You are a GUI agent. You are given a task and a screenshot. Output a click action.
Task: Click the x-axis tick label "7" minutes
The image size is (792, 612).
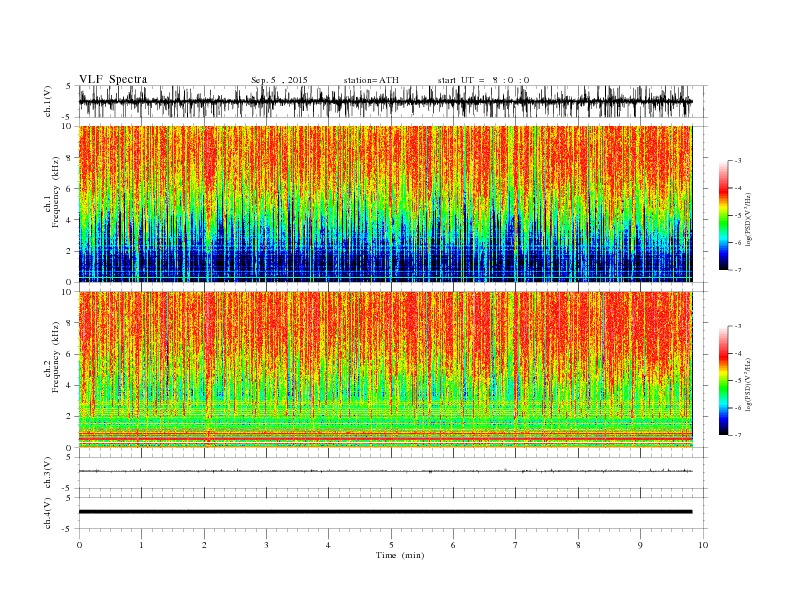(516, 545)
